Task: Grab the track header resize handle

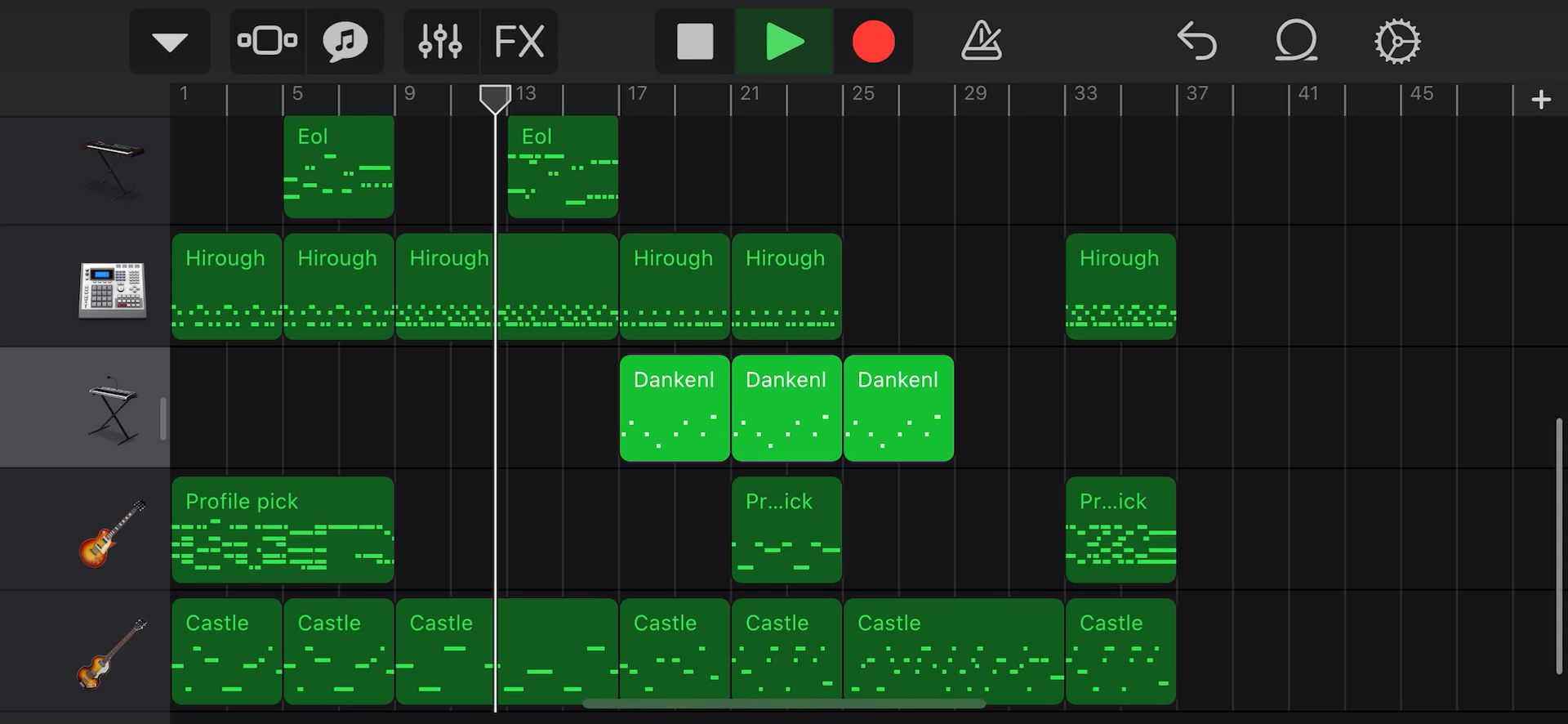Action: pos(163,418)
